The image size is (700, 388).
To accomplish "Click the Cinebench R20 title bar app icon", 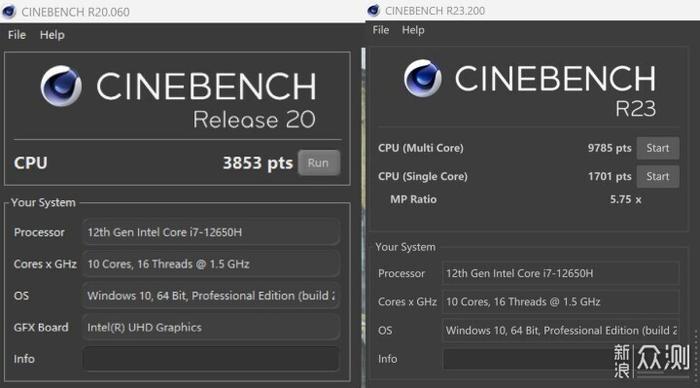I will [9, 12].
